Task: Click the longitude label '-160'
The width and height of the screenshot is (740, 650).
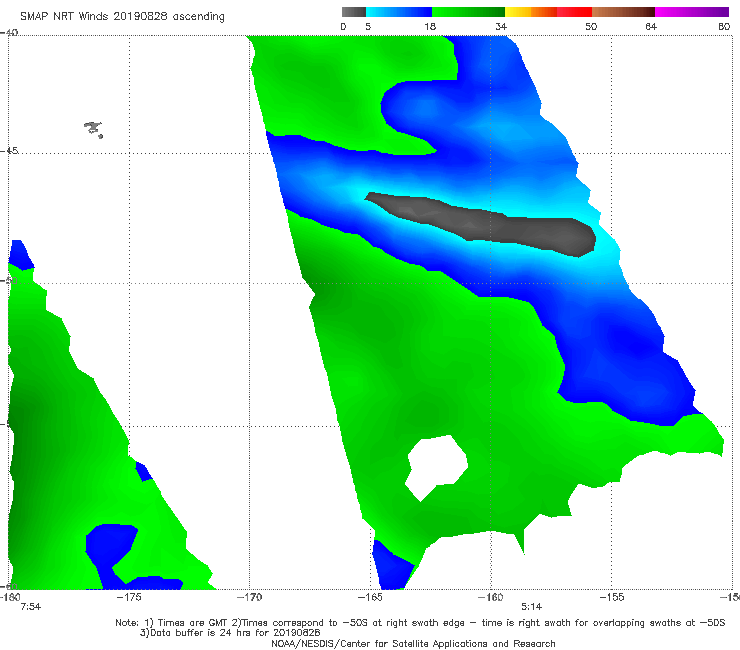Action: [x=491, y=597]
